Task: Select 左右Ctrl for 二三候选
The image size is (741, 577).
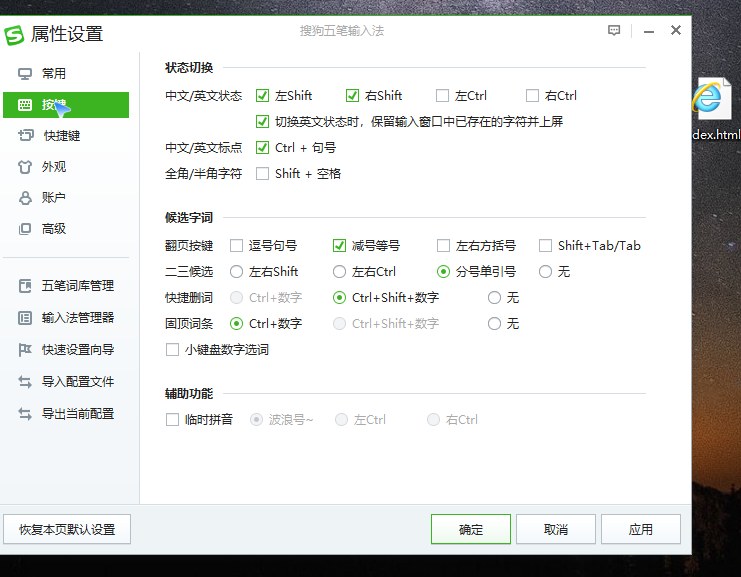Action: (339, 272)
